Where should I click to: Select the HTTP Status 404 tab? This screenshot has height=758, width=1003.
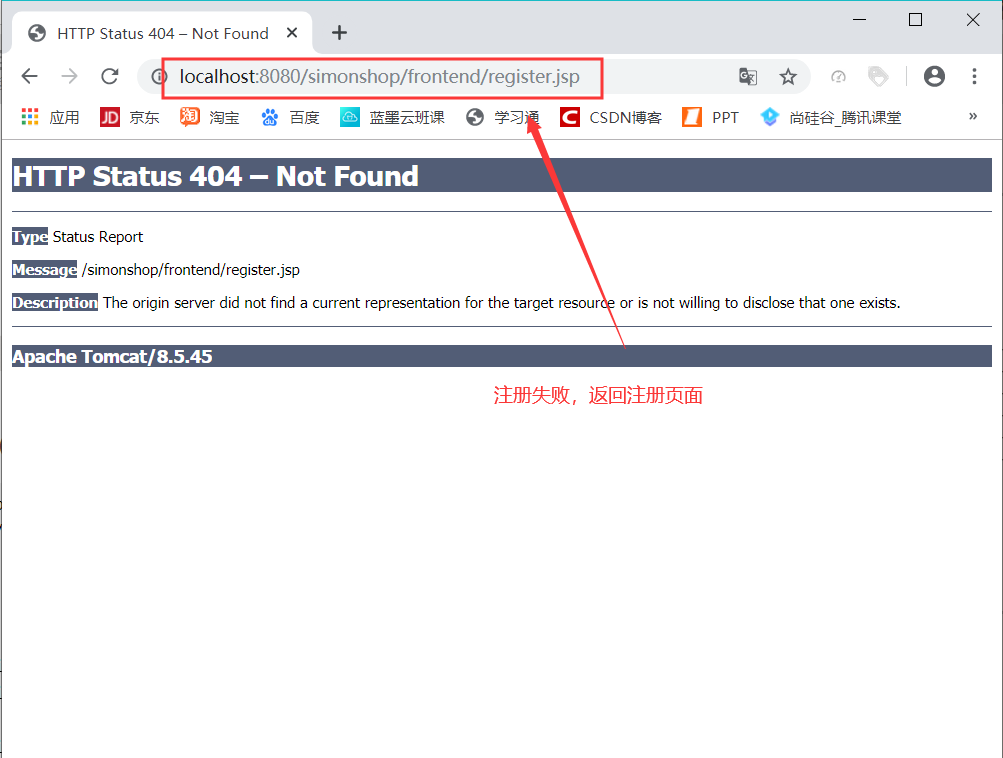(162, 33)
